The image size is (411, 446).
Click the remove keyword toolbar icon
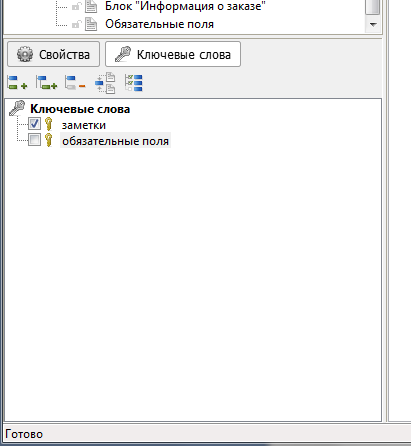coord(75,82)
